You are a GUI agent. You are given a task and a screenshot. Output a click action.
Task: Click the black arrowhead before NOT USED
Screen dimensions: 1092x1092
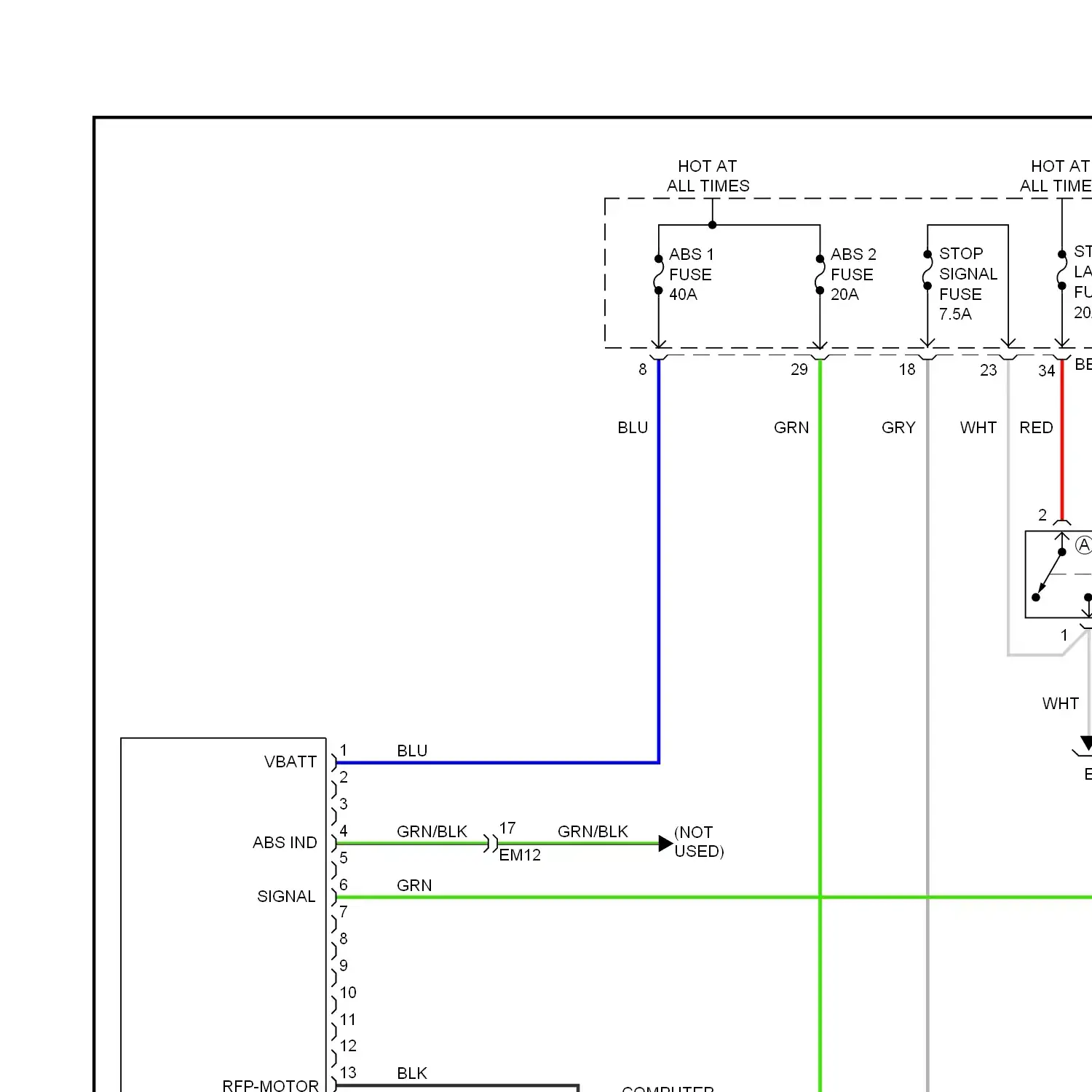(x=665, y=844)
